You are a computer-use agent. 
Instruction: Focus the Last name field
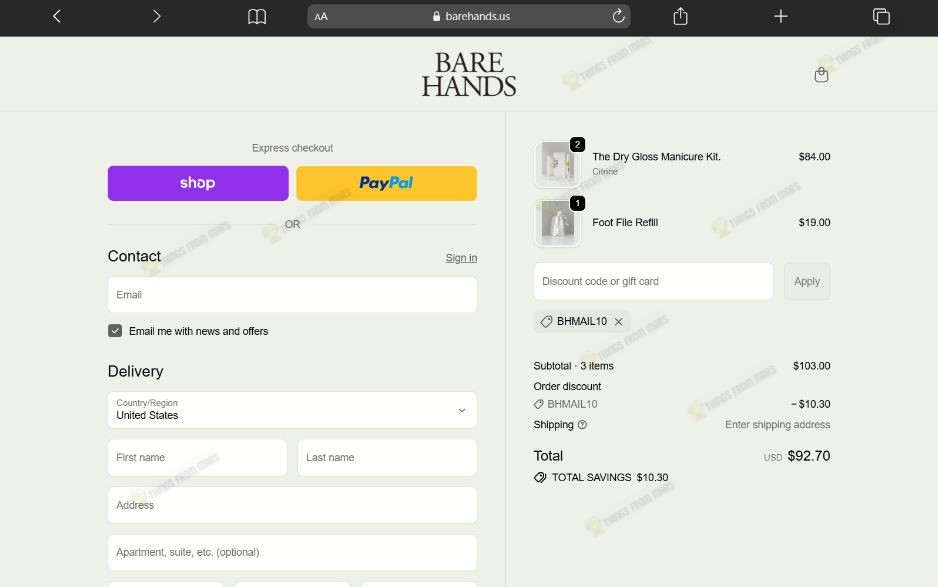(x=387, y=458)
